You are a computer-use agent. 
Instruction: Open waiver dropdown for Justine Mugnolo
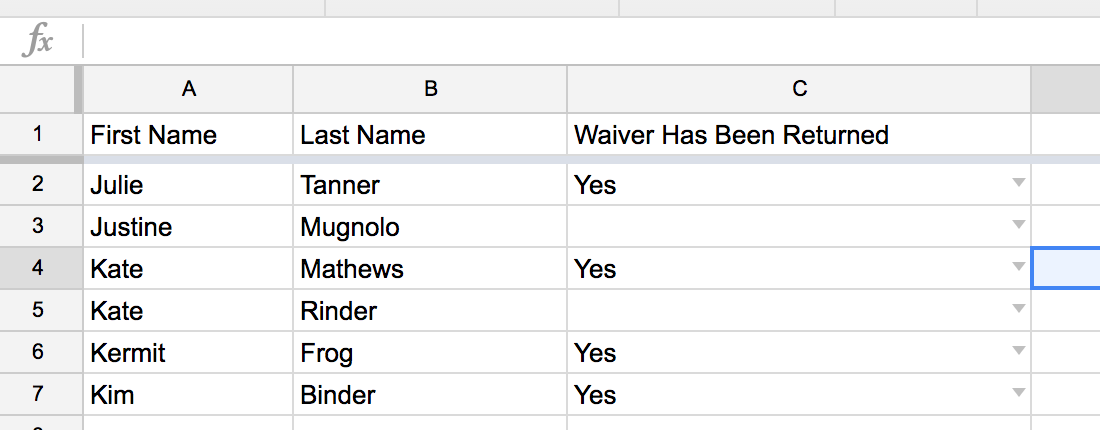(x=1018, y=225)
